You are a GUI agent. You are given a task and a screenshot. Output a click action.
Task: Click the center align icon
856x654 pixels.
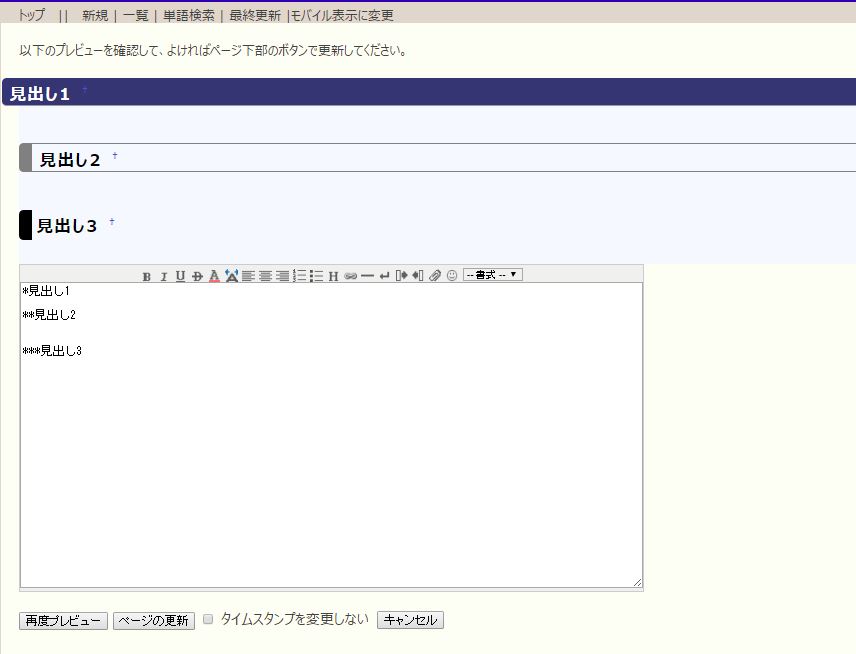[x=265, y=276]
